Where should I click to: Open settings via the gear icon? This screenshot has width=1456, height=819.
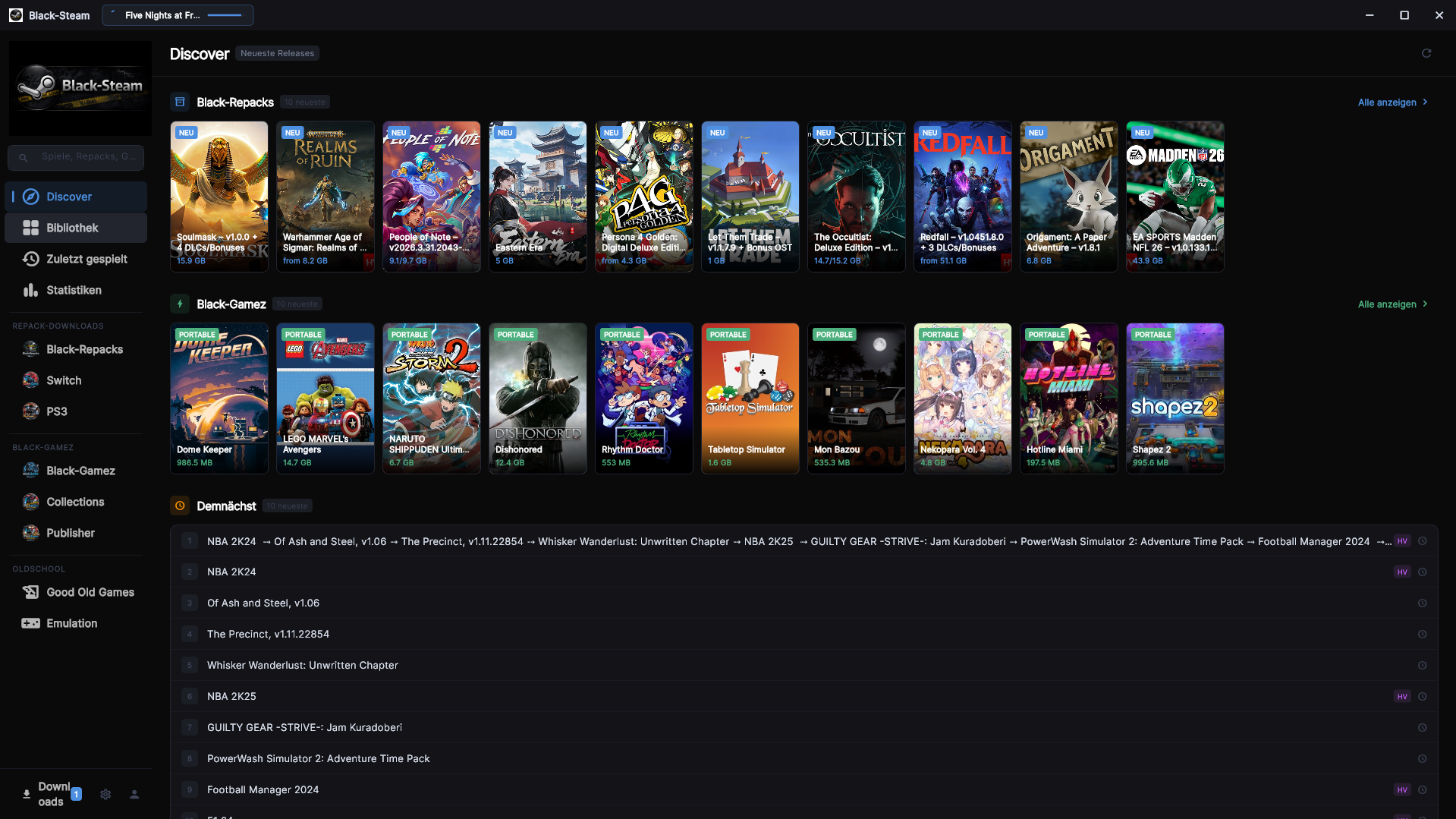pos(105,794)
